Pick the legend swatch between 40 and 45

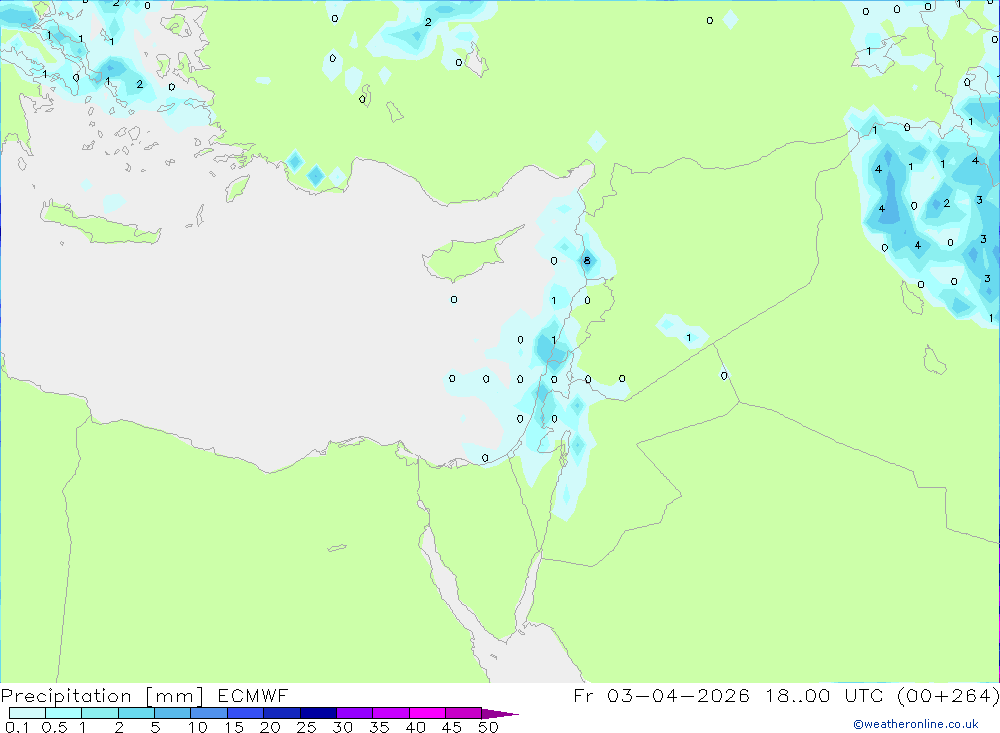(x=427, y=713)
